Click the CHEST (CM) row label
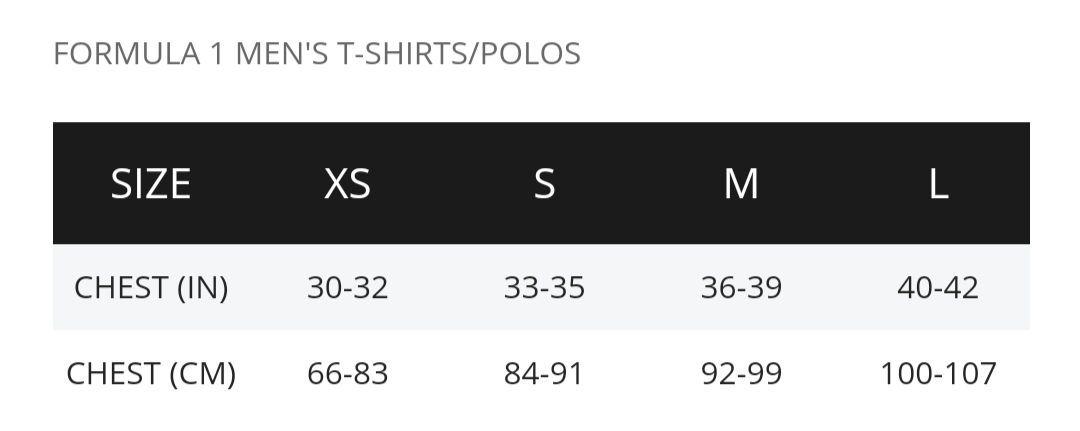This screenshot has height=431, width=1080. tap(151, 374)
